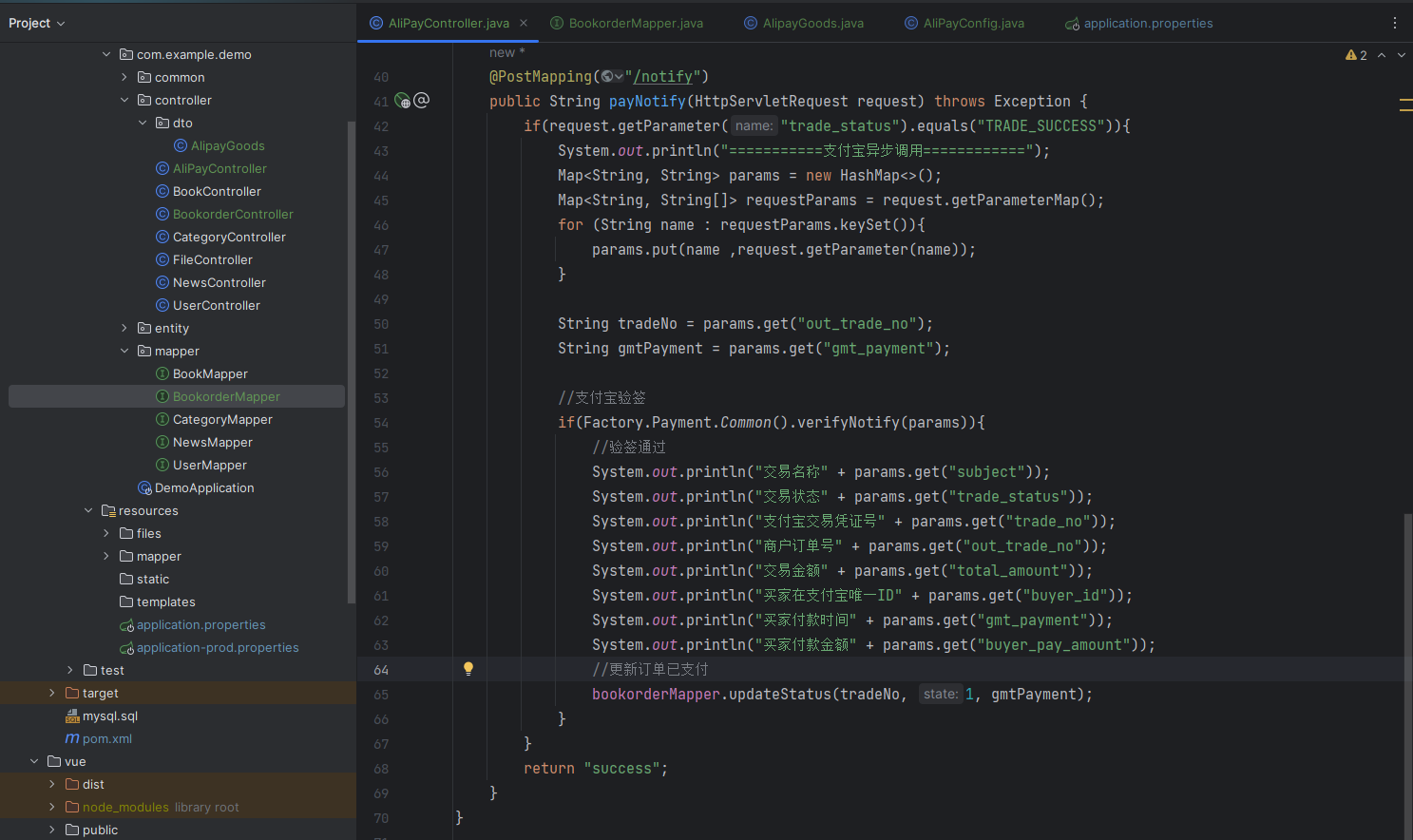Expand the public folder
The width and height of the screenshot is (1413, 840).
tap(52, 830)
